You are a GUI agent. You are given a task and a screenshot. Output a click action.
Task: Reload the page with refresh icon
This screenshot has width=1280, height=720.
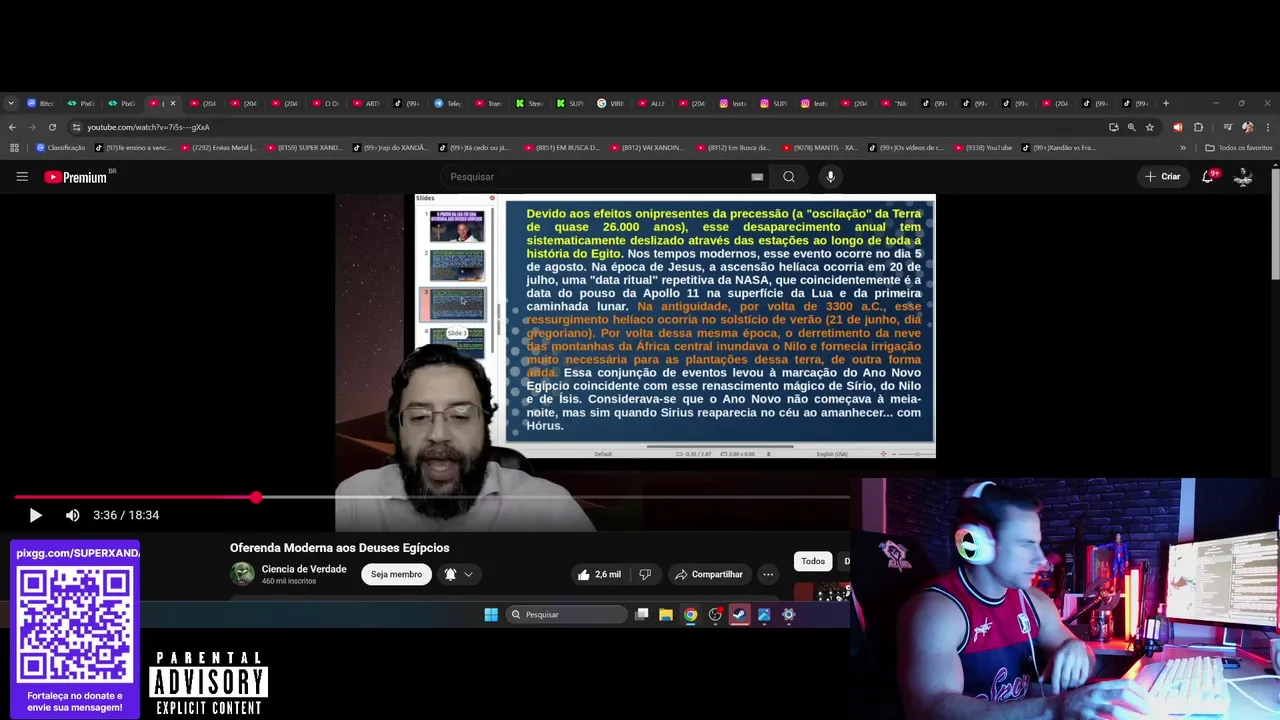click(52, 127)
